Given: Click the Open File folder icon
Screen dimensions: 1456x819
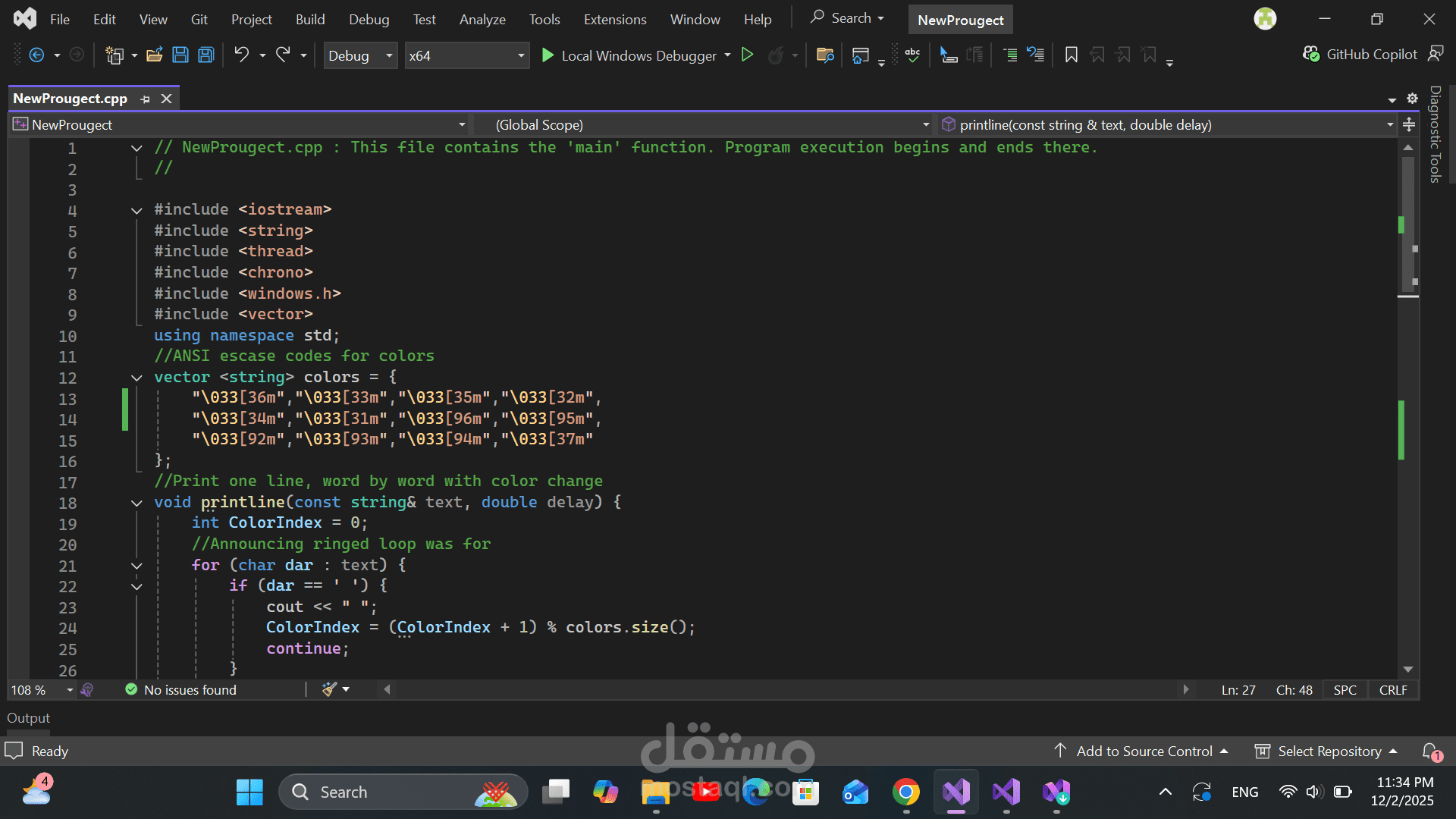Looking at the screenshot, I should 155,55.
